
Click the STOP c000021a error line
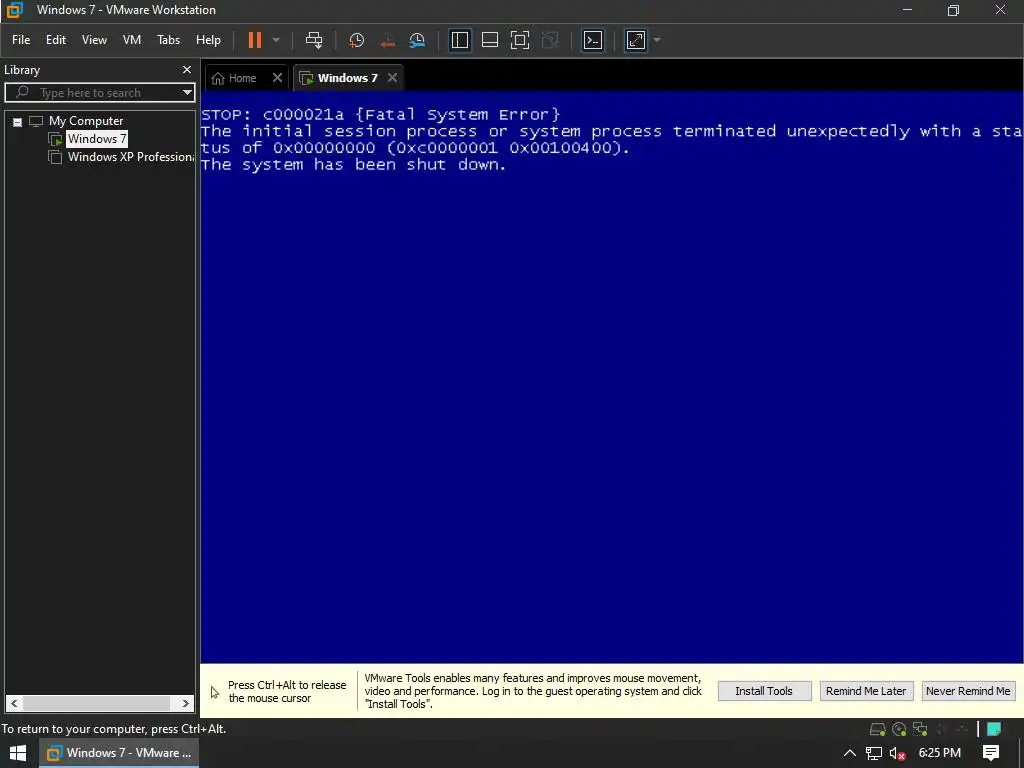pos(381,114)
